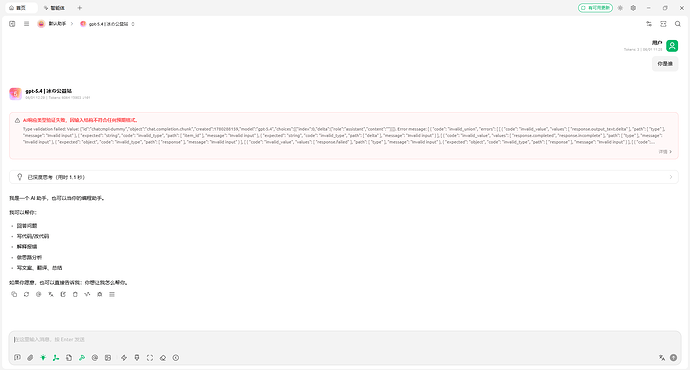
Task: Expand the input box with the fullscreen icon
Action: pyautogui.click(x=150, y=358)
